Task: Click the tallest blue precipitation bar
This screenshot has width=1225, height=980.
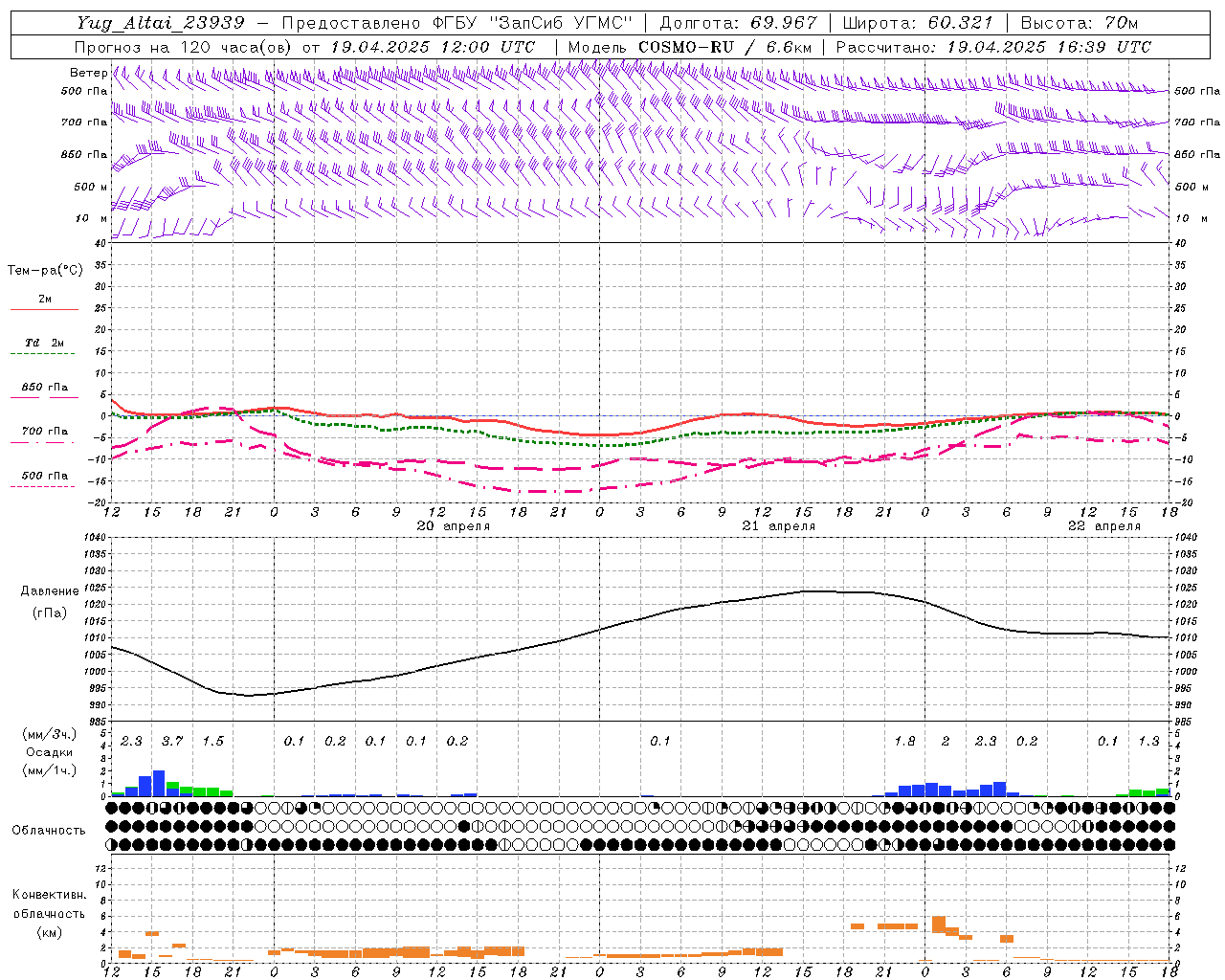Action: pos(159,784)
